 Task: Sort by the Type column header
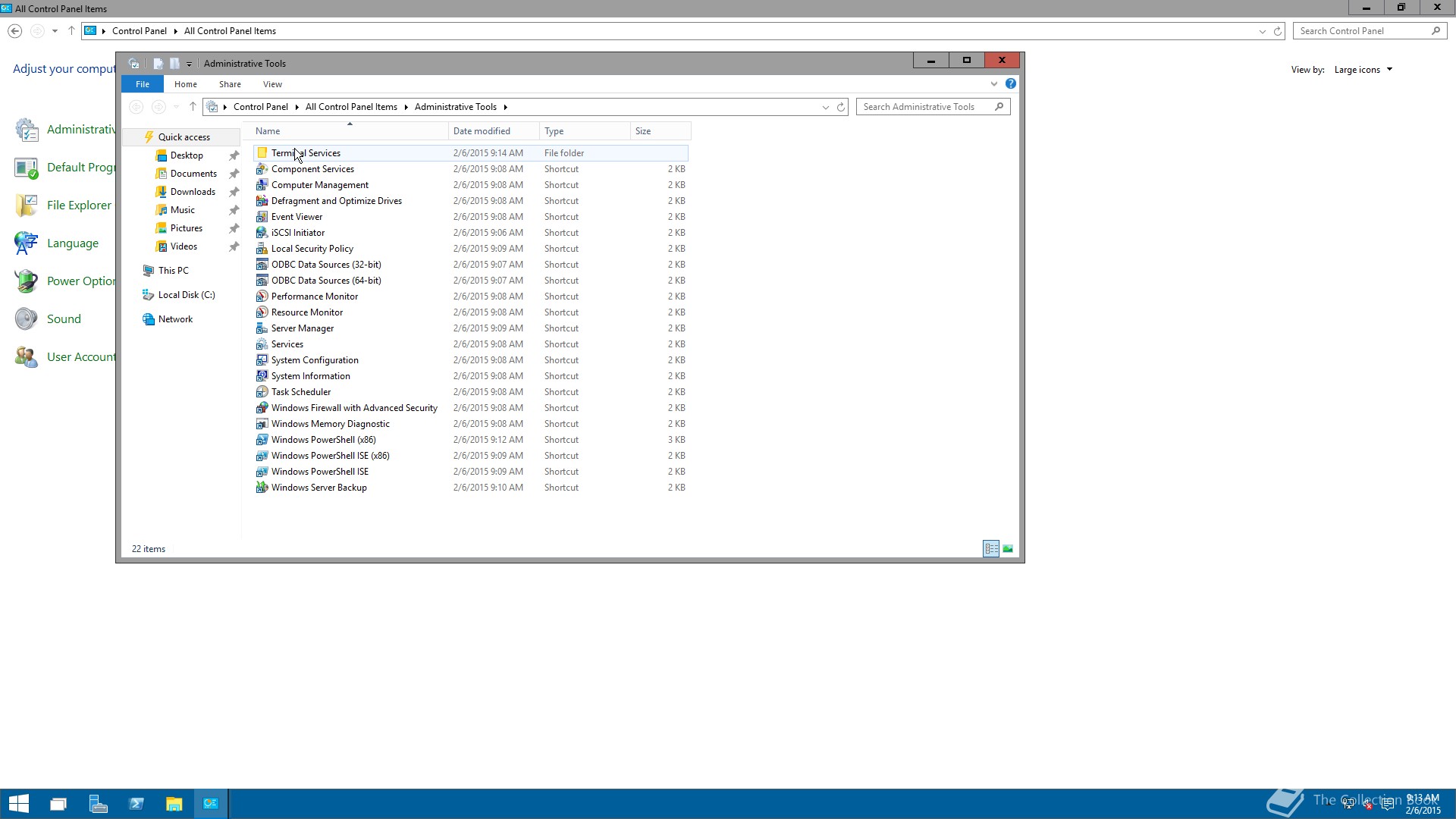585,131
